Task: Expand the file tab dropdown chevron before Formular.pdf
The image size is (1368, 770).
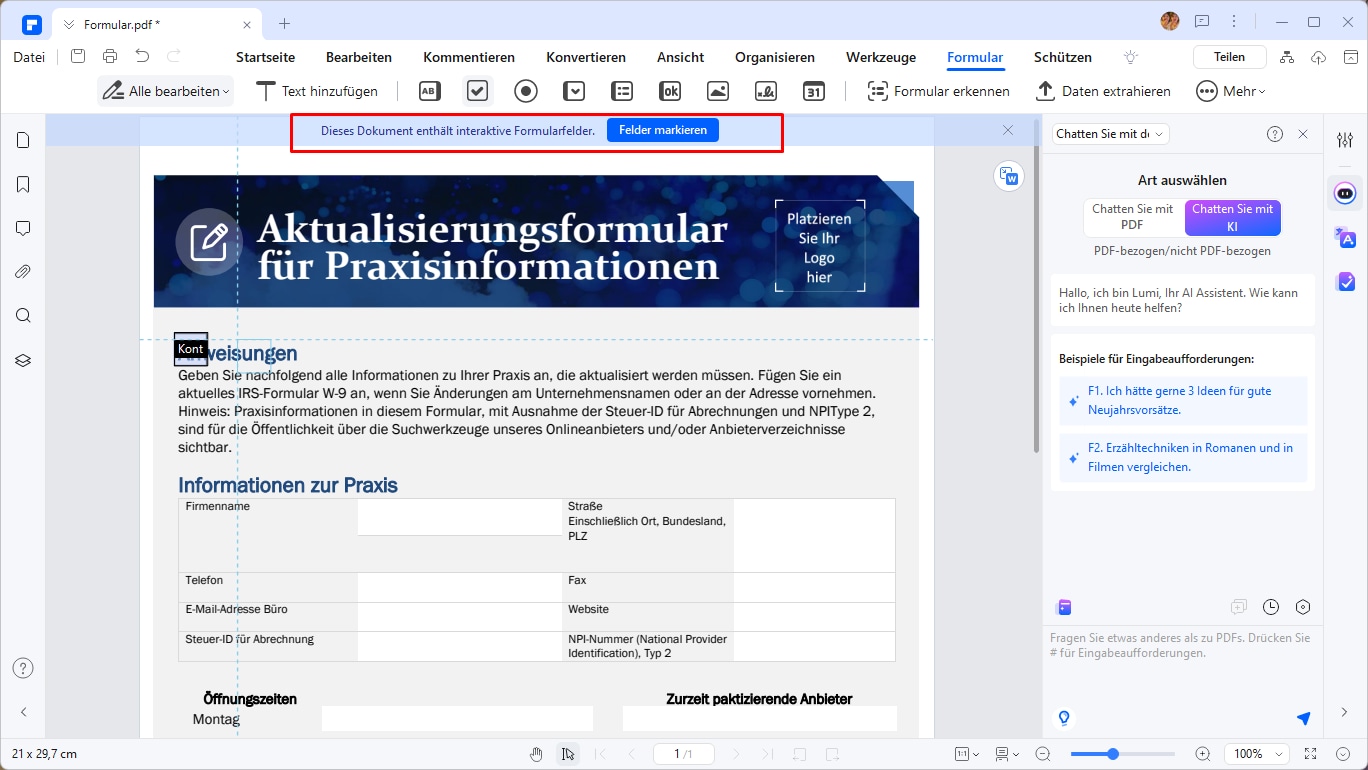Action: [68, 23]
